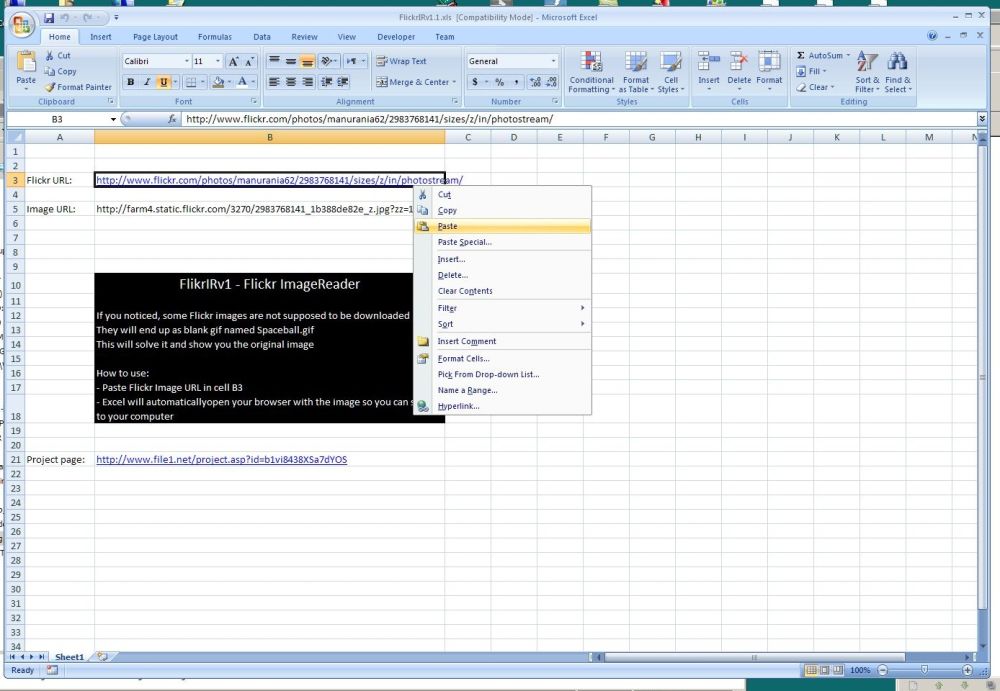Click the Clear button in Editing group
The height and width of the screenshot is (691, 1000).
pos(815,87)
